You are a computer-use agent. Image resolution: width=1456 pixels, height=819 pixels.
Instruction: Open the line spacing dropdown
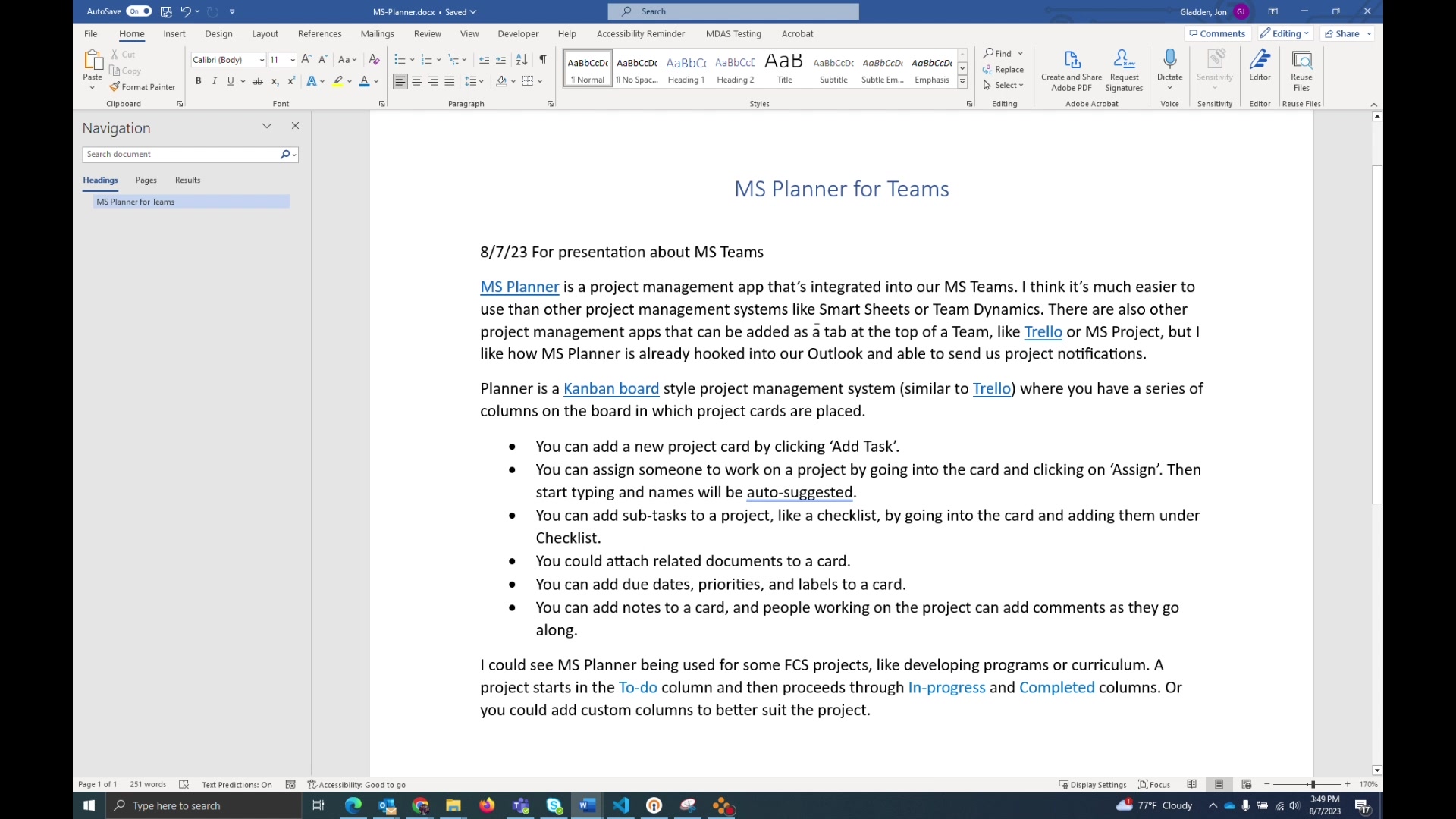pyautogui.click(x=475, y=81)
